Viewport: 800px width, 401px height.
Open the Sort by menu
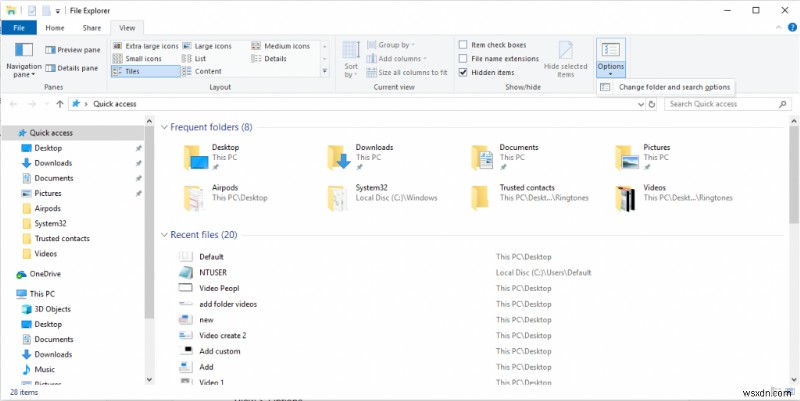351,60
